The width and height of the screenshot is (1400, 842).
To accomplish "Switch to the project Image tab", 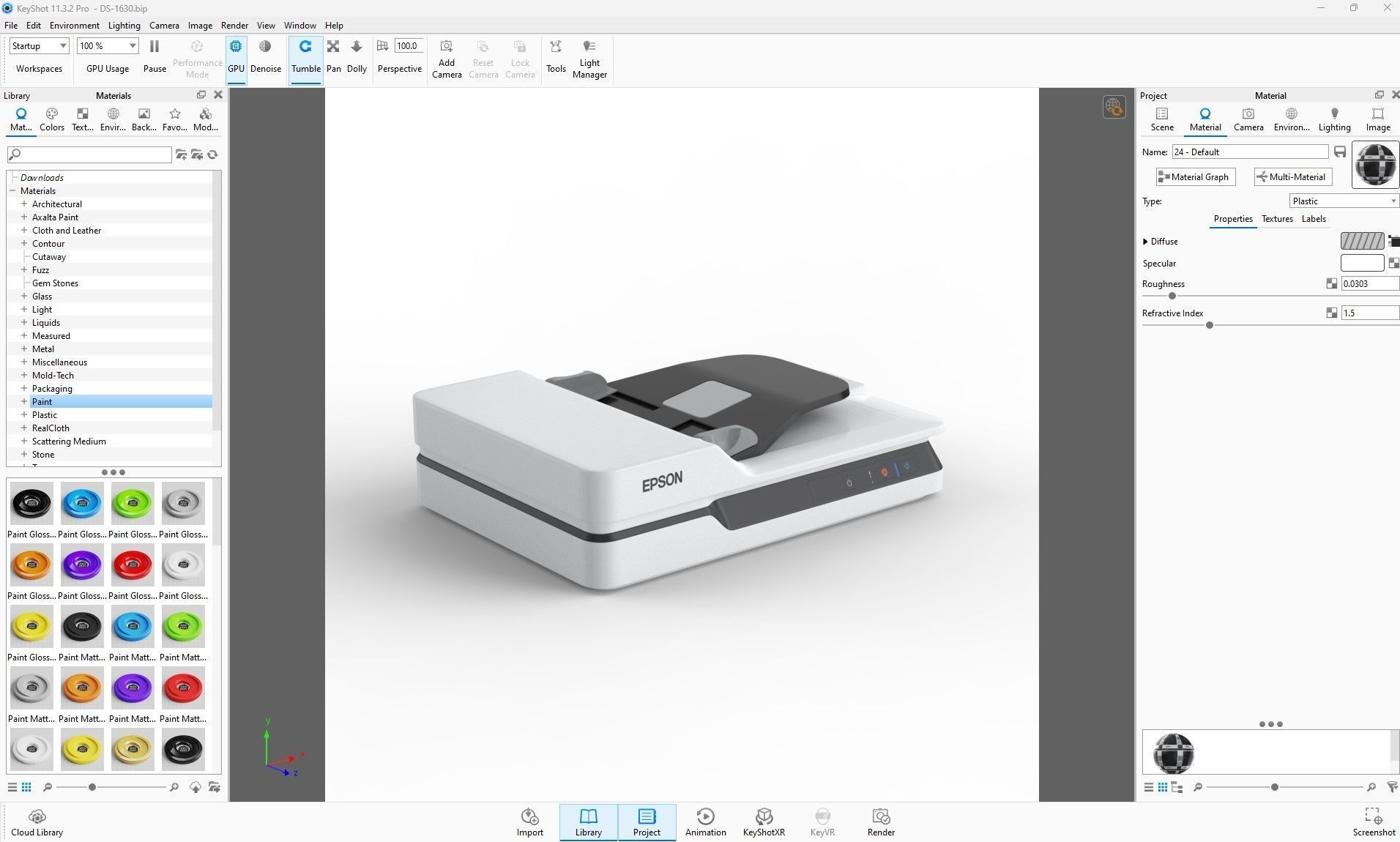I will (1378, 119).
